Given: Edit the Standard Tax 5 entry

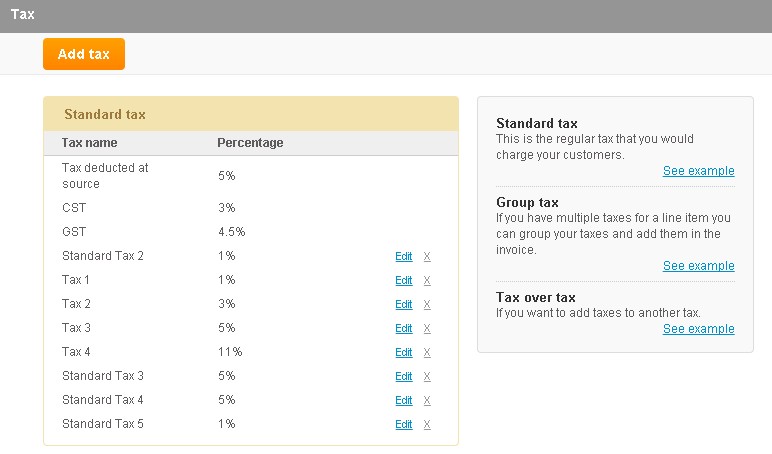Looking at the screenshot, I should (404, 424).
